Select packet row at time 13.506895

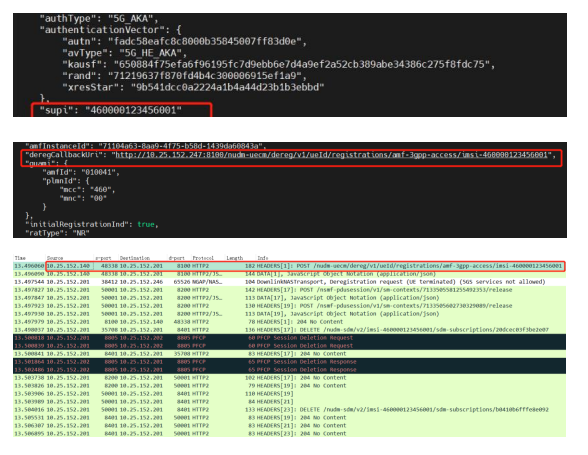290,433
